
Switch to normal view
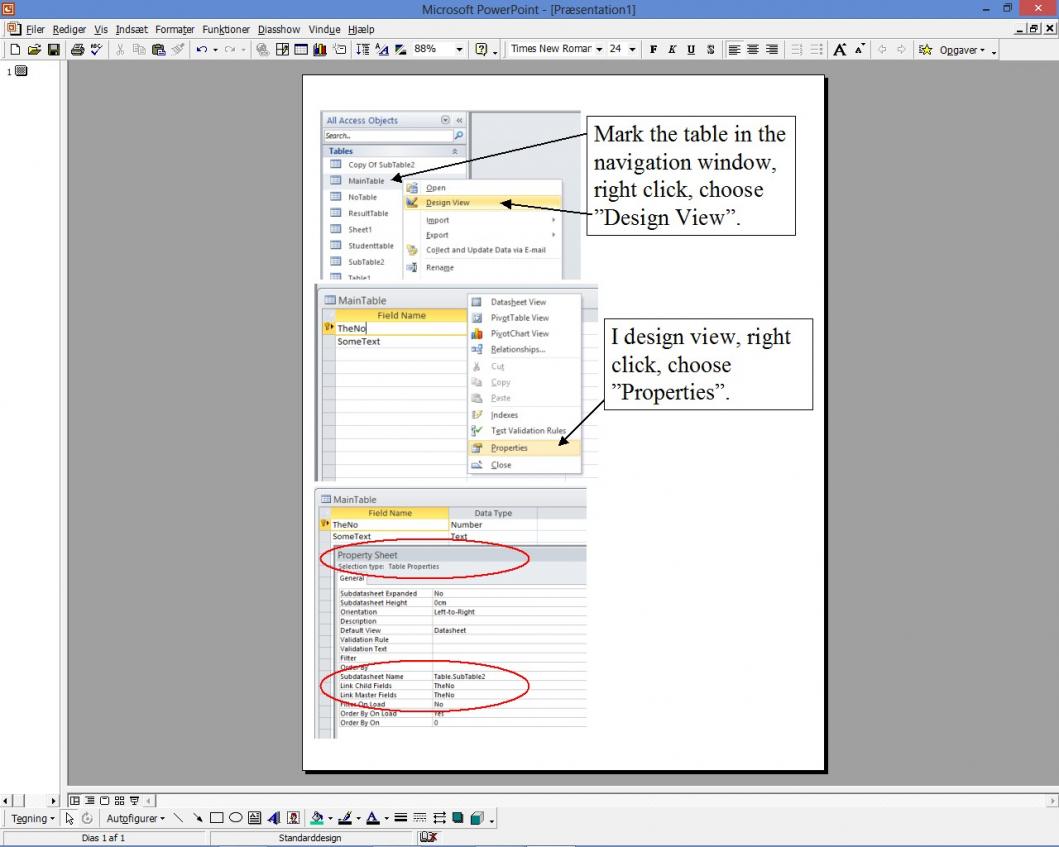(x=74, y=800)
